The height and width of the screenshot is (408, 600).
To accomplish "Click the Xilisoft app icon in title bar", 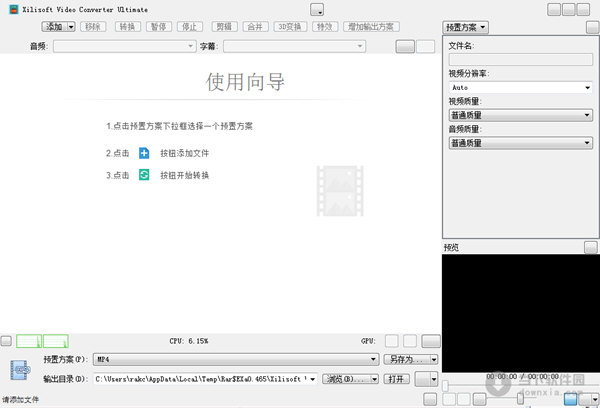I will pyautogui.click(x=14, y=10).
